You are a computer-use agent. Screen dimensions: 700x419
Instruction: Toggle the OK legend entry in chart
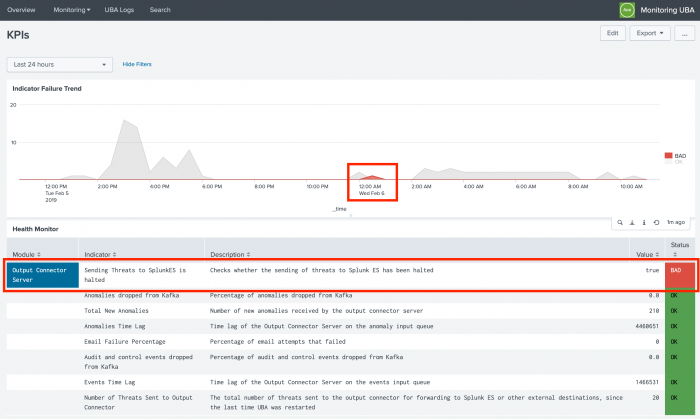pyautogui.click(x=675, y=162)
